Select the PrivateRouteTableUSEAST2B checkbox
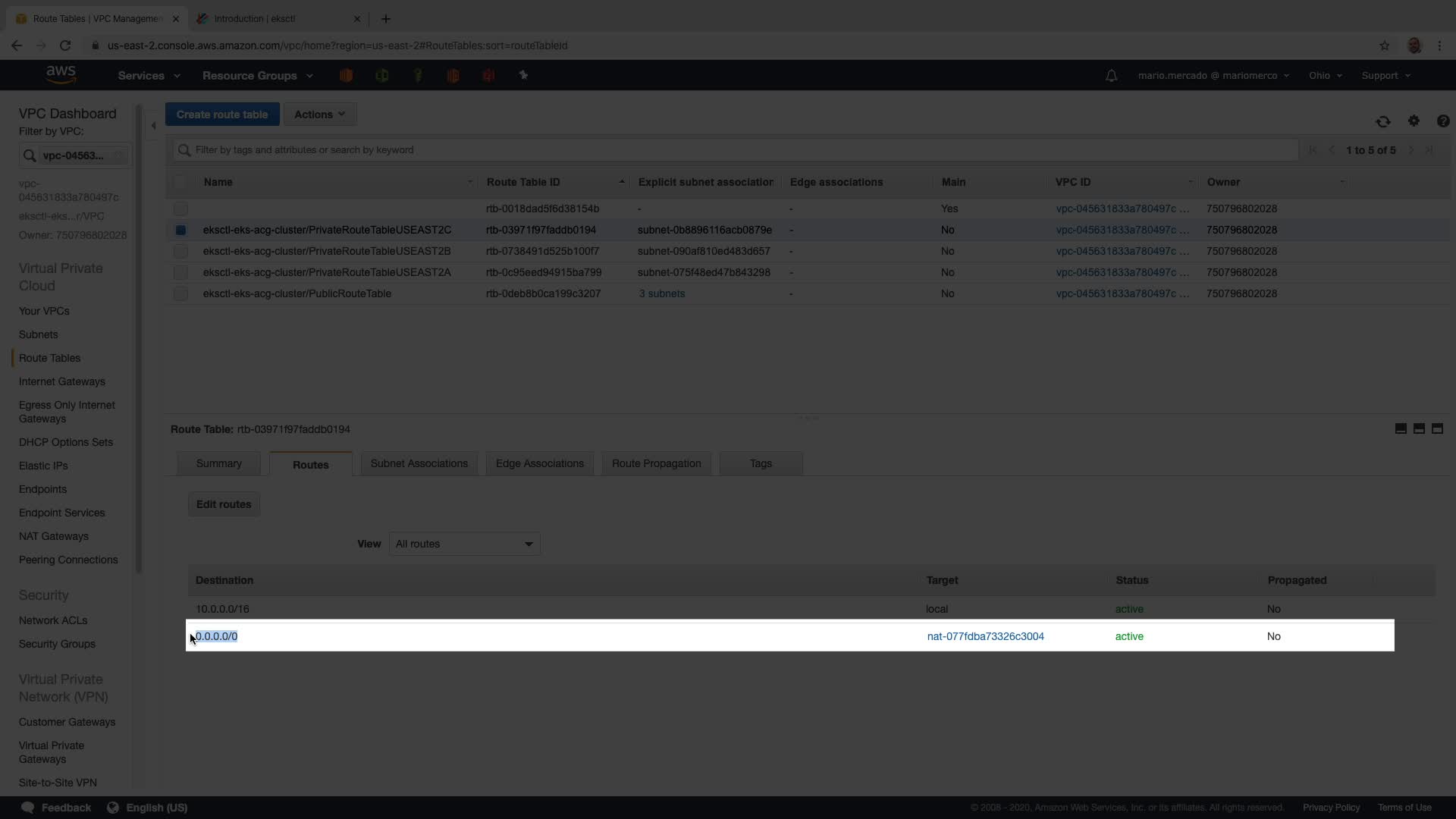Image resolution: width=1456 pixels, height=819 pixels. 180,251
